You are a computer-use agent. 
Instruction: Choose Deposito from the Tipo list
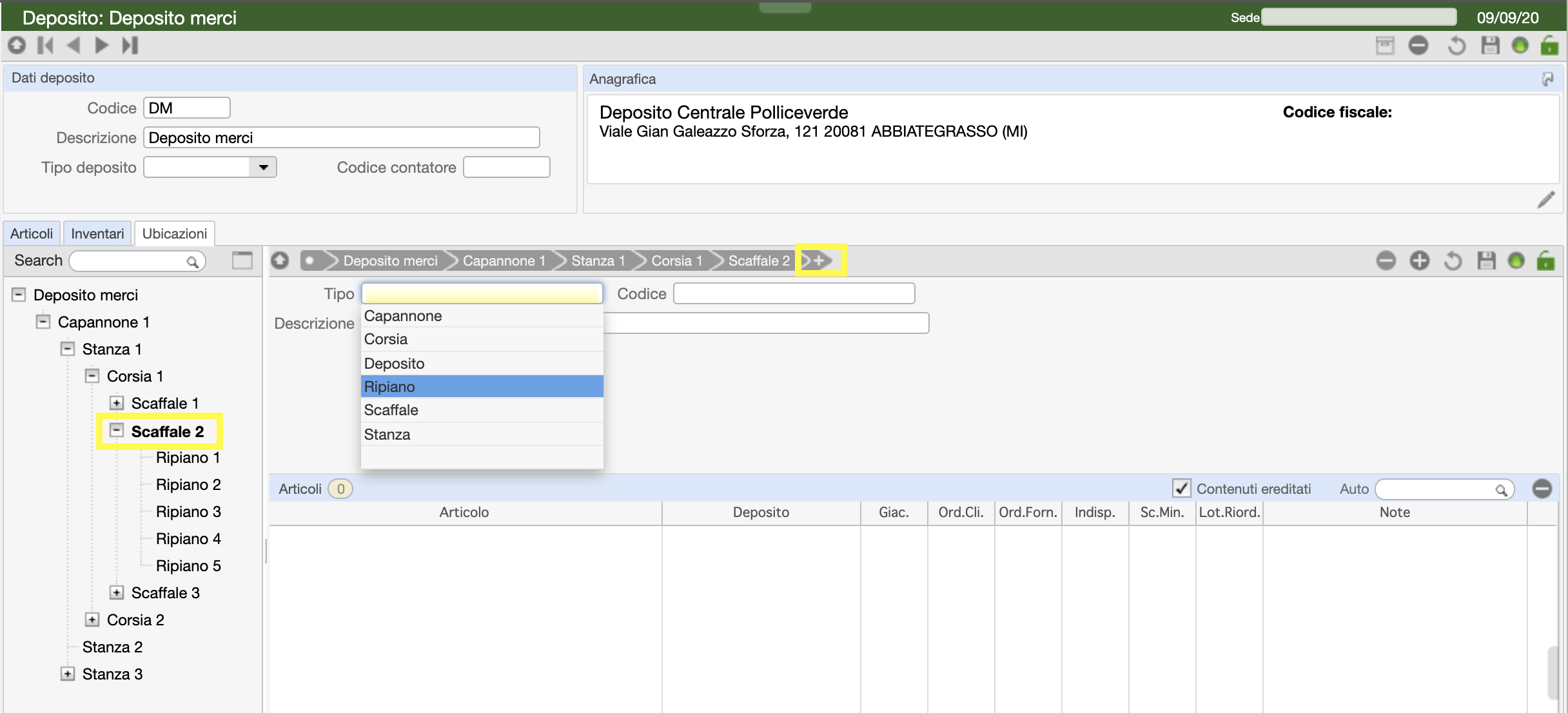tap(482, 364)
